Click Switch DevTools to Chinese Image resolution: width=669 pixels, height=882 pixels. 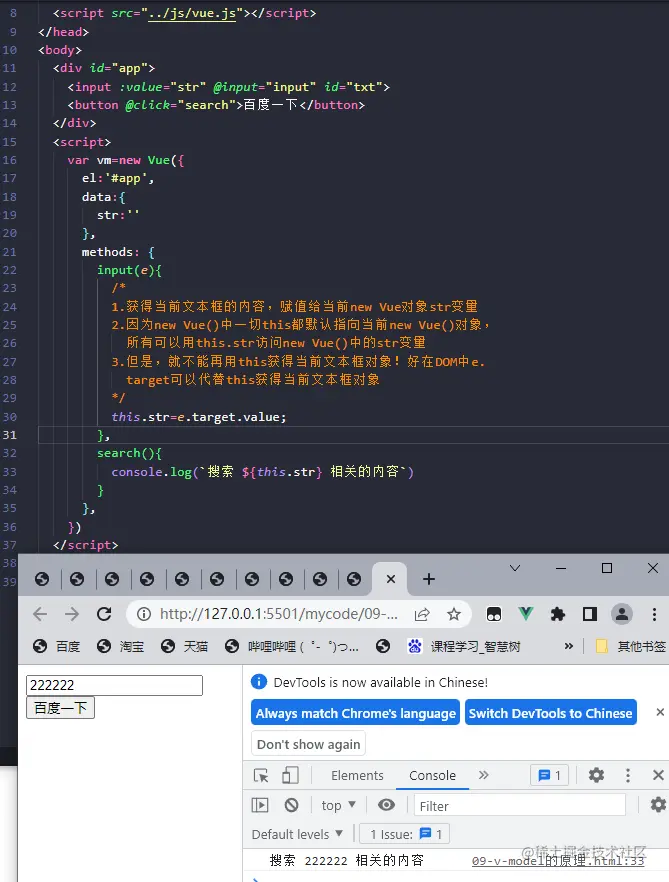[x=550, y=713]
